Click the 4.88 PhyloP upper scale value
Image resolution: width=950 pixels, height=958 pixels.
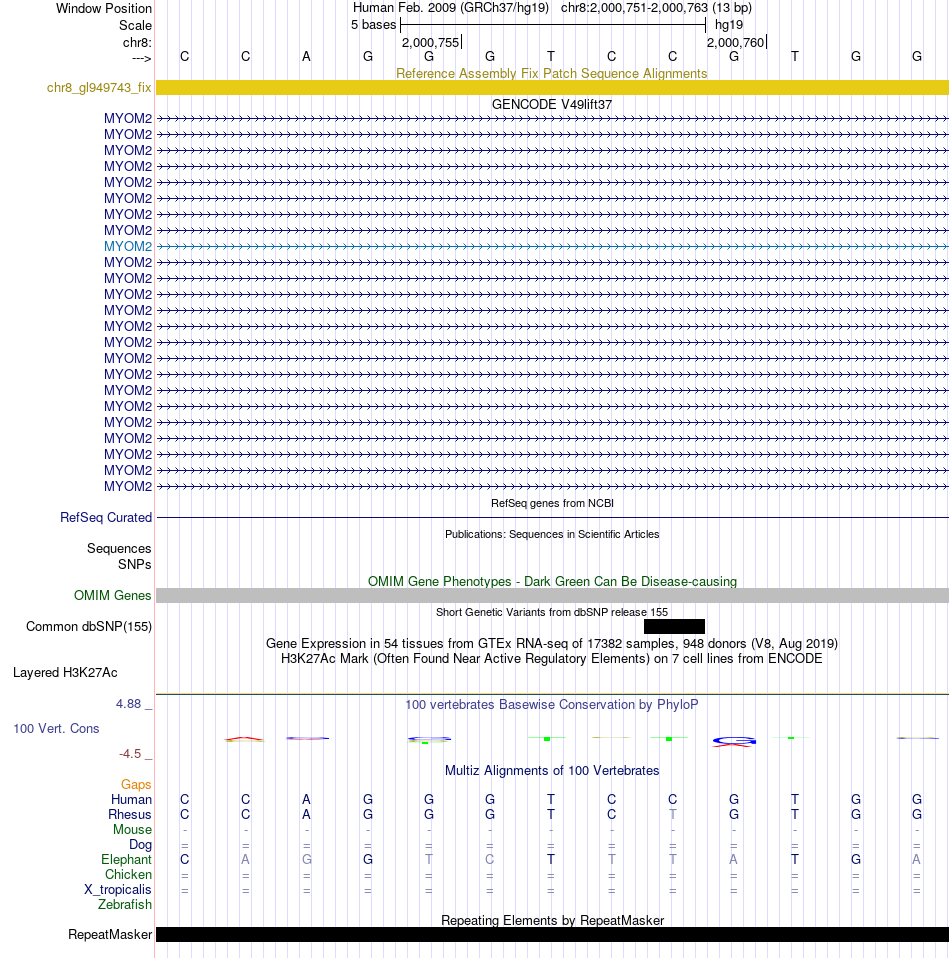[128, 704]
